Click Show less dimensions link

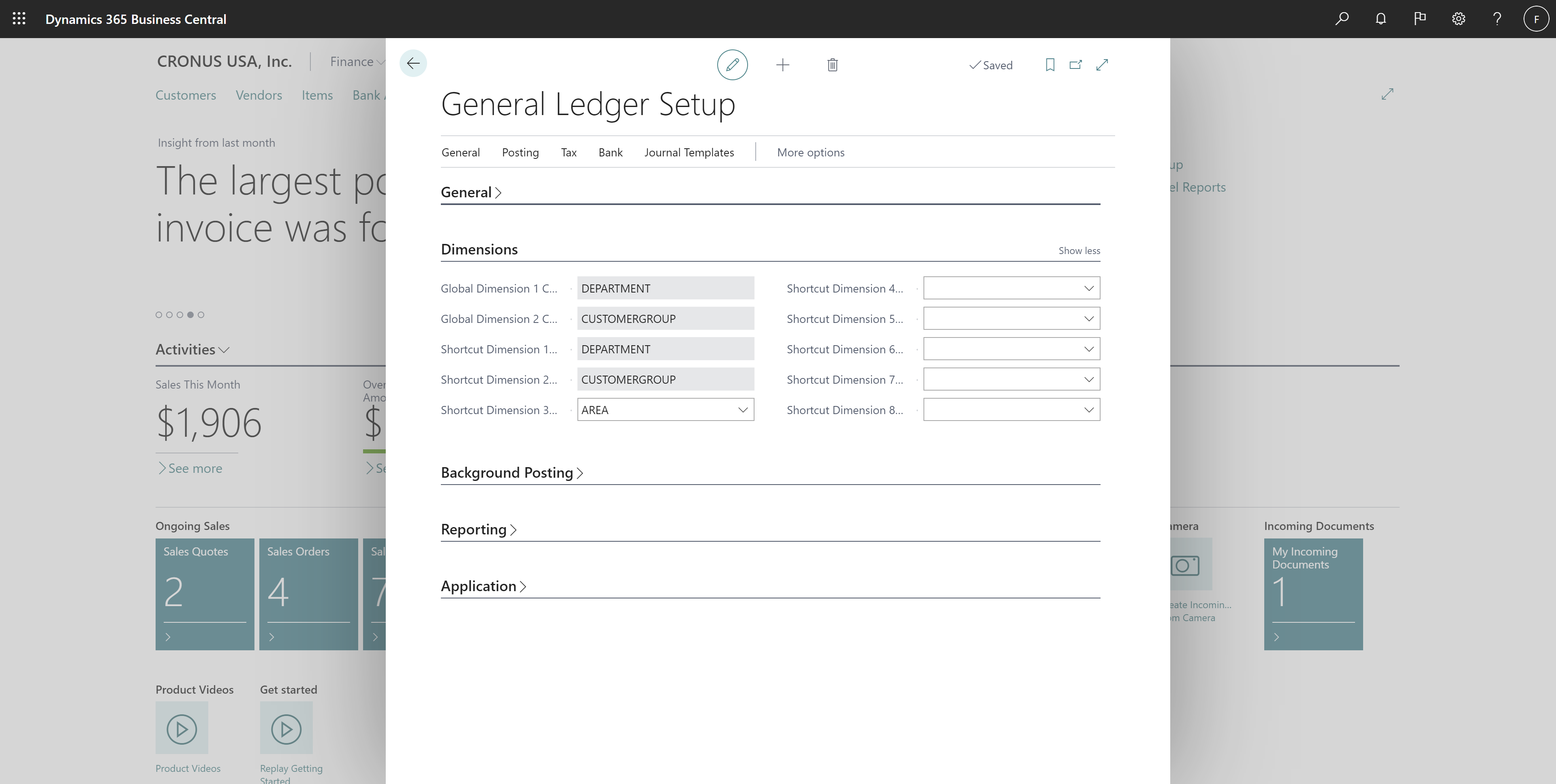1079,250
